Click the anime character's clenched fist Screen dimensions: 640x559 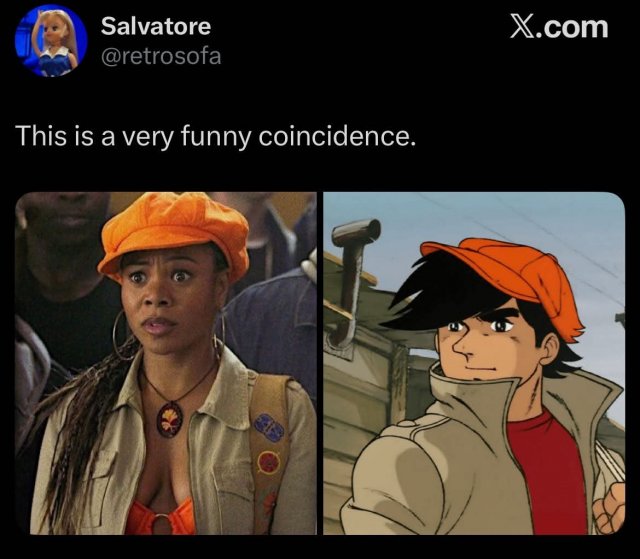tap(610, 508)
